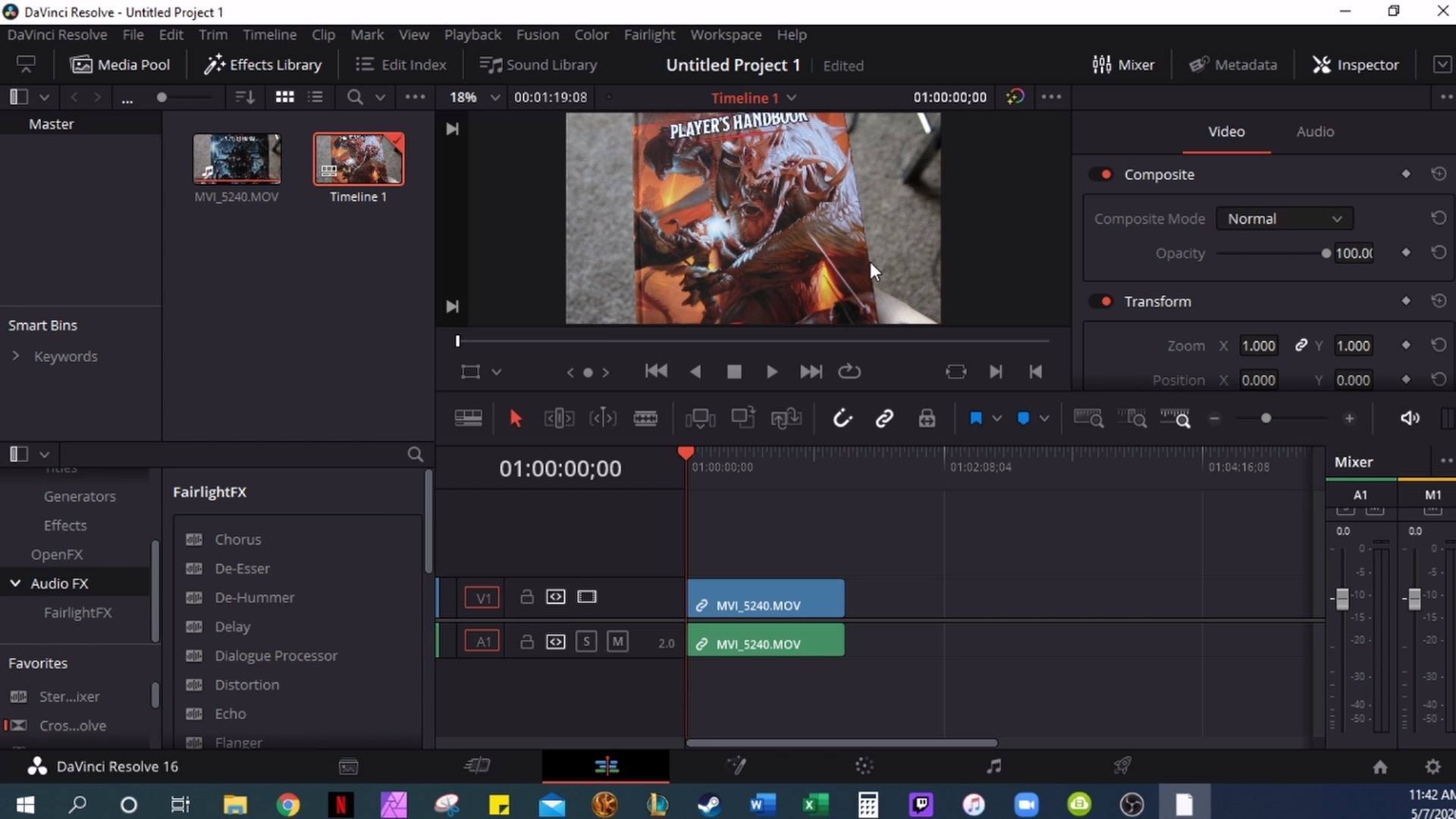The height and width of the screenshot is (819, 1456).
Task: Open the Playback menu
Action: click(x=472, y=35)
